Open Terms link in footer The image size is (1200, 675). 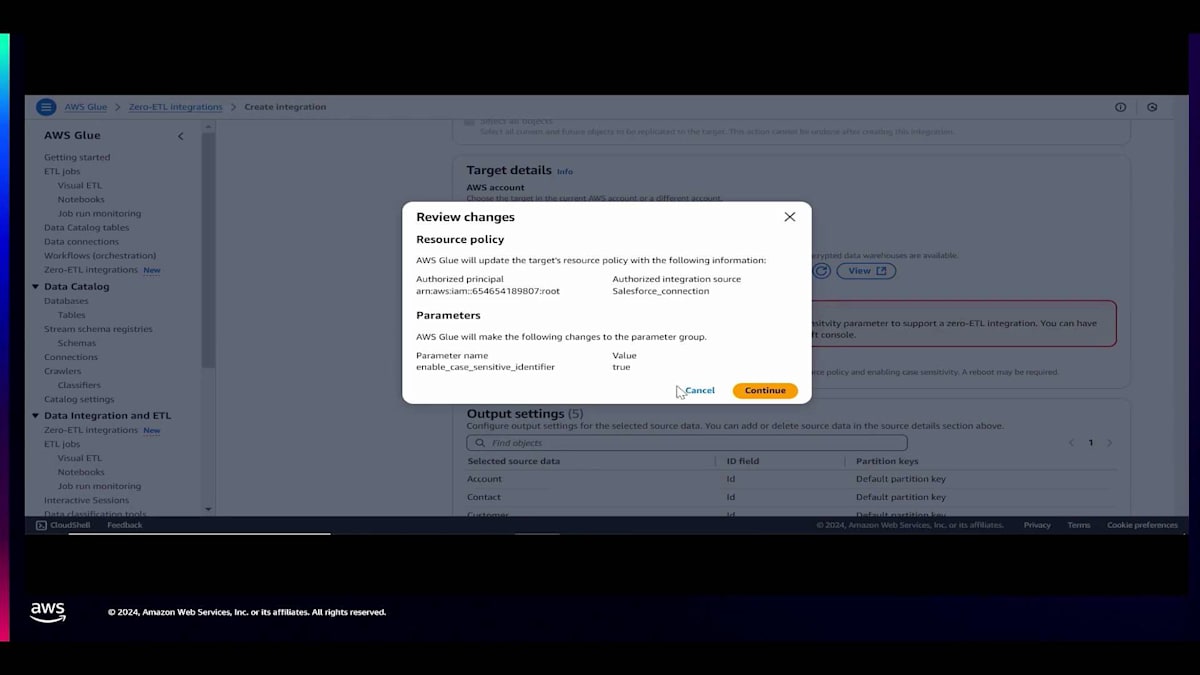tap(1079, 525)
